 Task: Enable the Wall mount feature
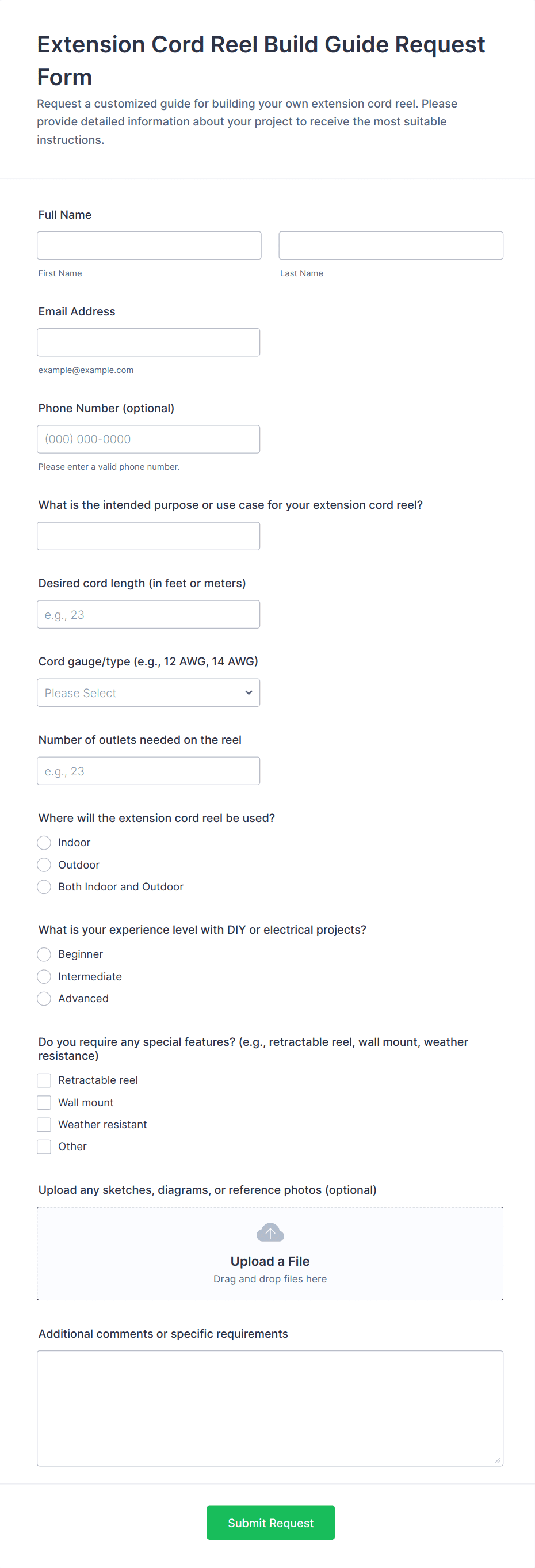click(x=44, y=1102)
